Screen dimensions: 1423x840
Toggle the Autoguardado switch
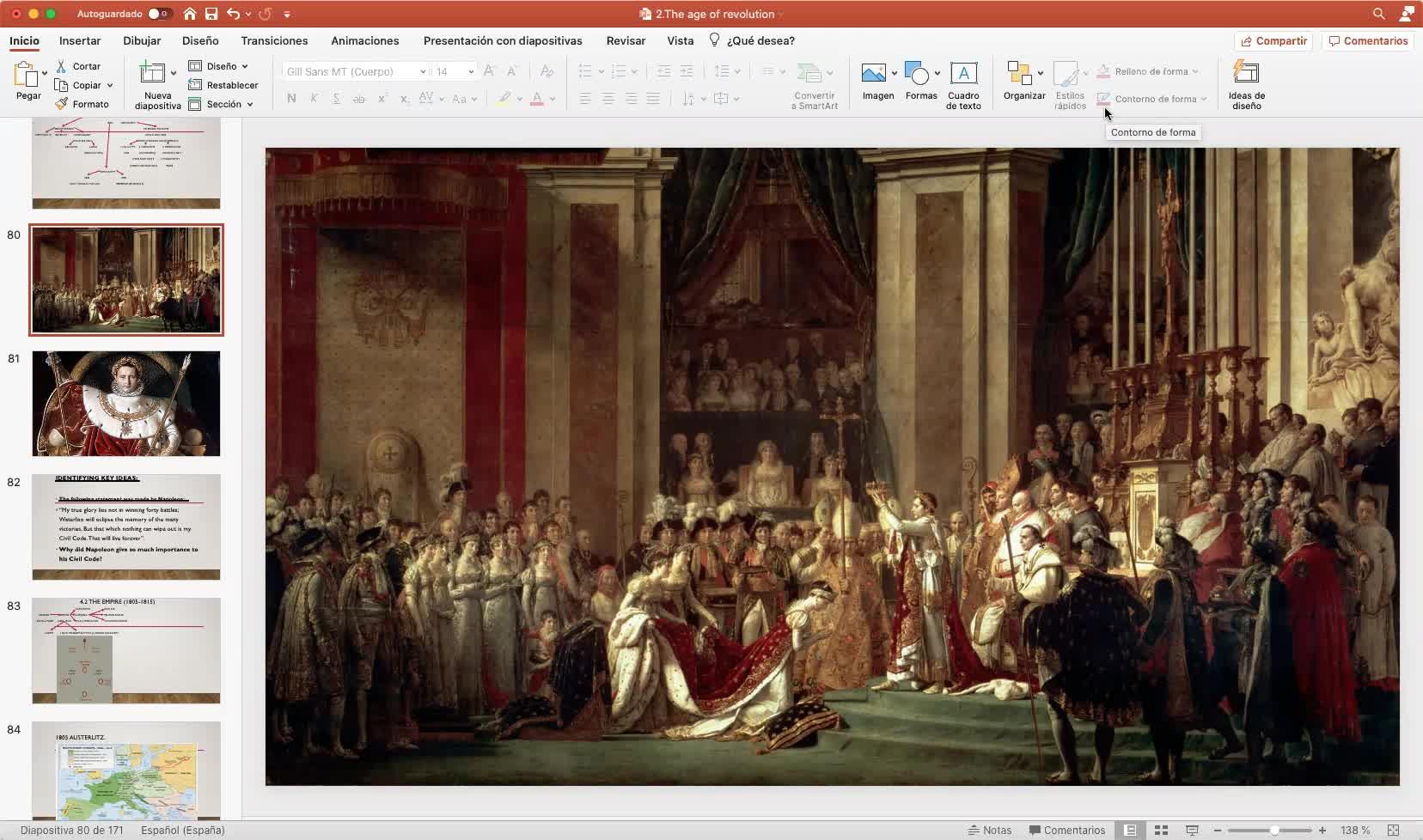[x=158, y=14]
